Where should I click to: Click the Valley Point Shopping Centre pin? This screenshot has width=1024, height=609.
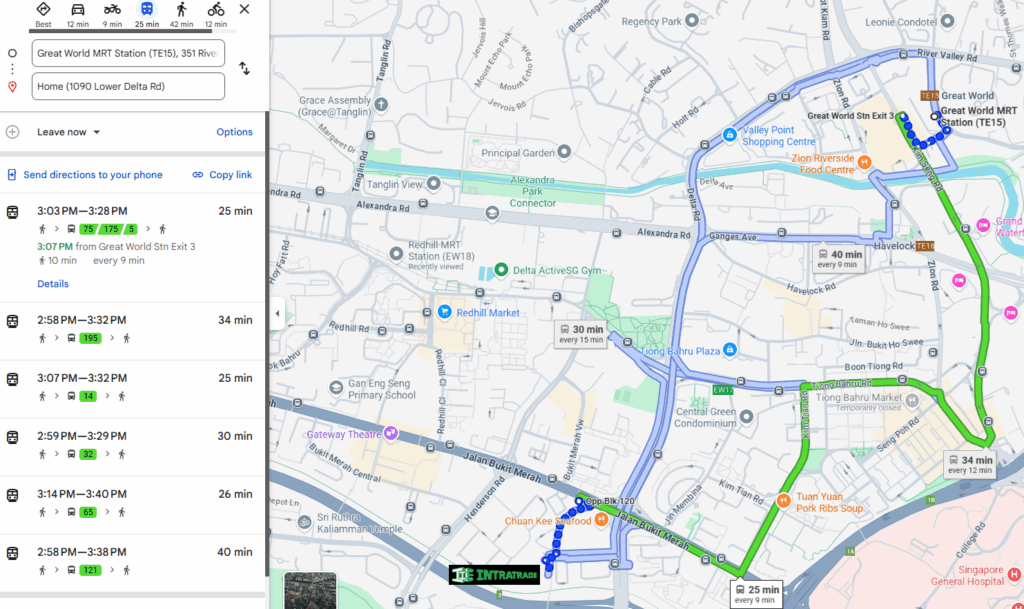[x=729, y=134]
